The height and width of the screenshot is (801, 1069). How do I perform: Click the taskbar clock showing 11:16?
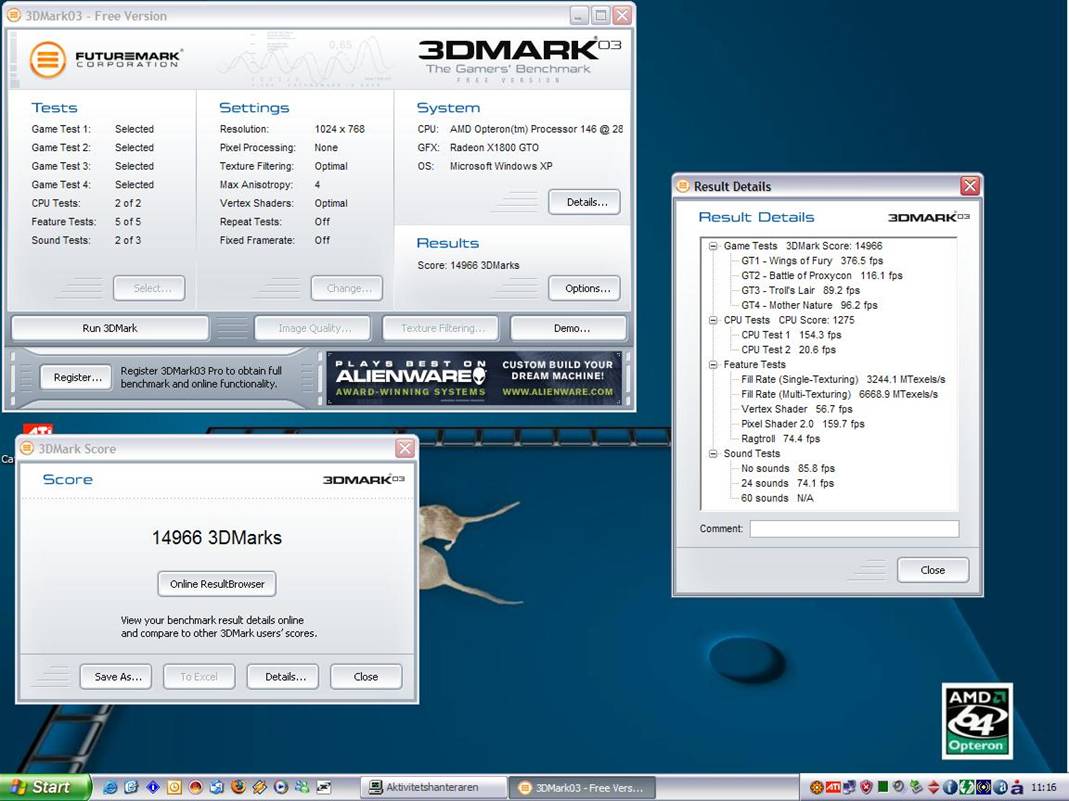pos(1043,787)
